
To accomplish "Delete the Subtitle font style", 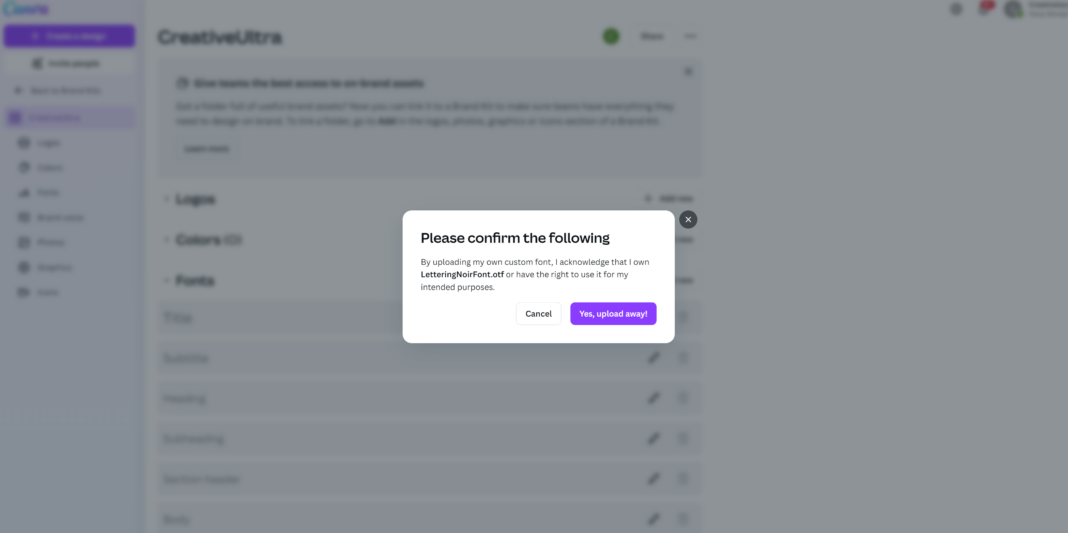I will click(684, 358).
